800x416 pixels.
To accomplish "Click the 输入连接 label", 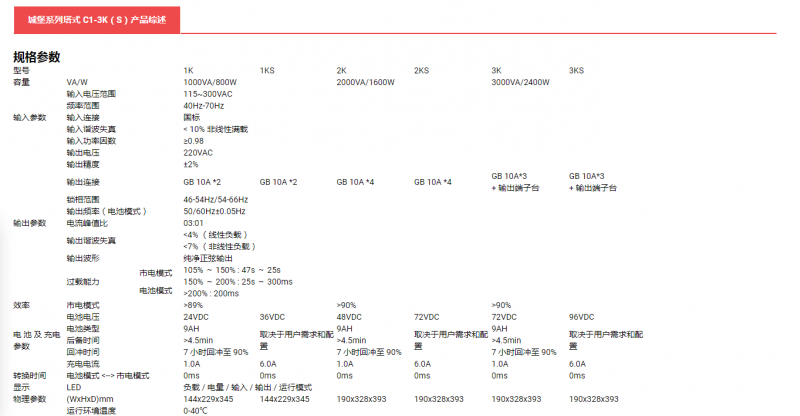I will point(83,117).
